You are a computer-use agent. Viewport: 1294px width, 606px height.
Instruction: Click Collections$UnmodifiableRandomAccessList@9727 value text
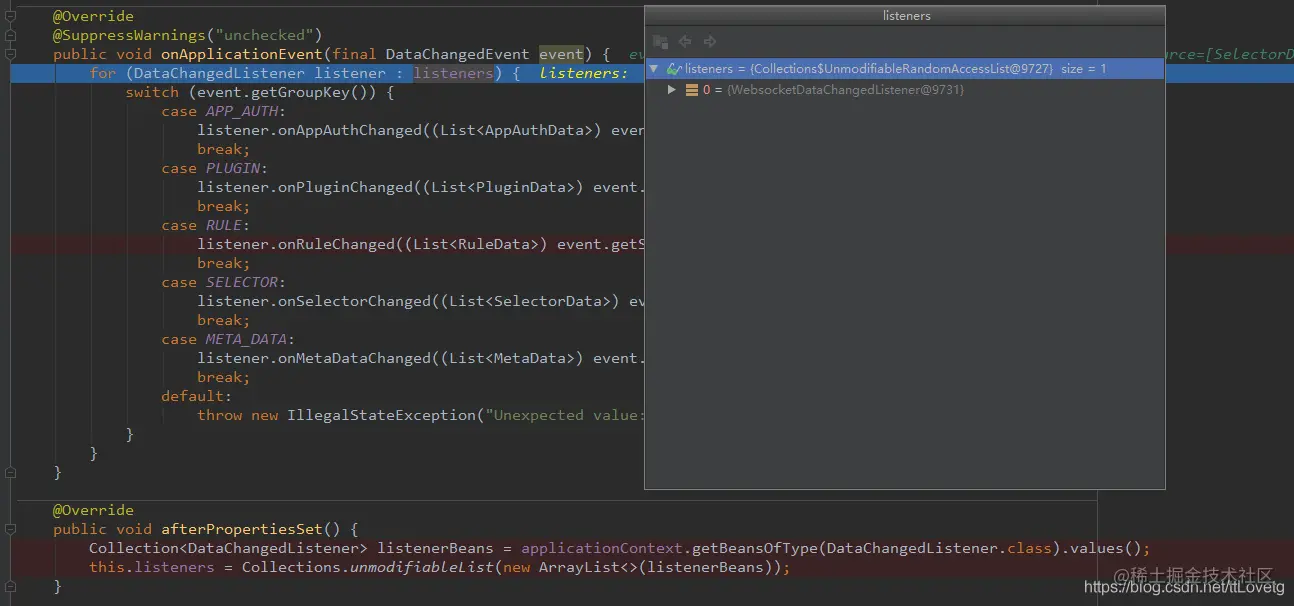coord(902,69)
